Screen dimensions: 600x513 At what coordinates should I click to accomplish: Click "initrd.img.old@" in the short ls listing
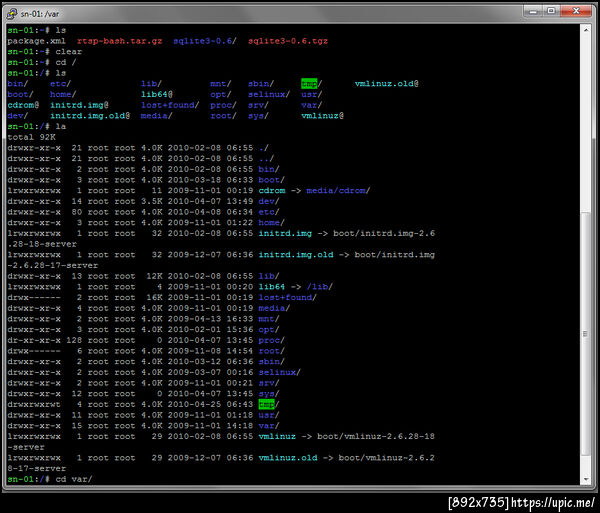point(90,116)
